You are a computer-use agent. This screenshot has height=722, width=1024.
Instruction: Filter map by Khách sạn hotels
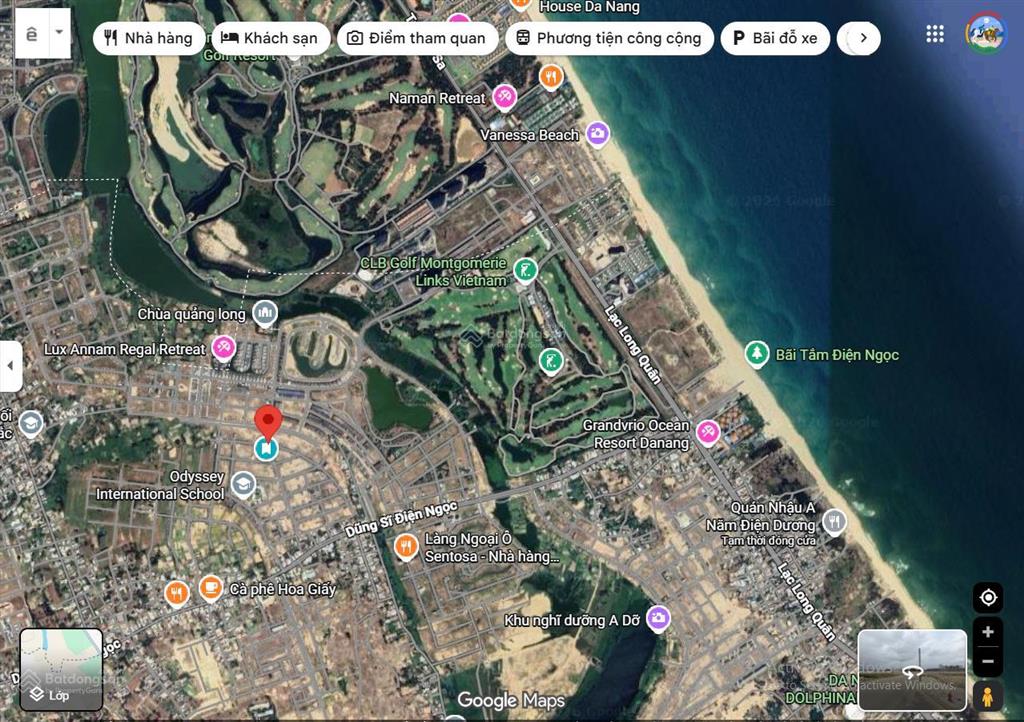(270, 39)
